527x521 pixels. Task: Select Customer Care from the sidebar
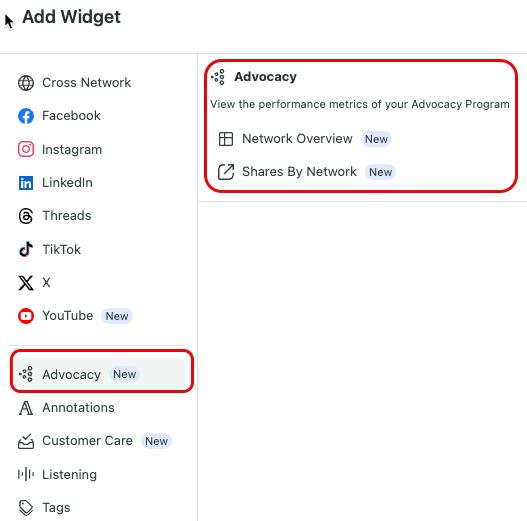click(99, 441)
